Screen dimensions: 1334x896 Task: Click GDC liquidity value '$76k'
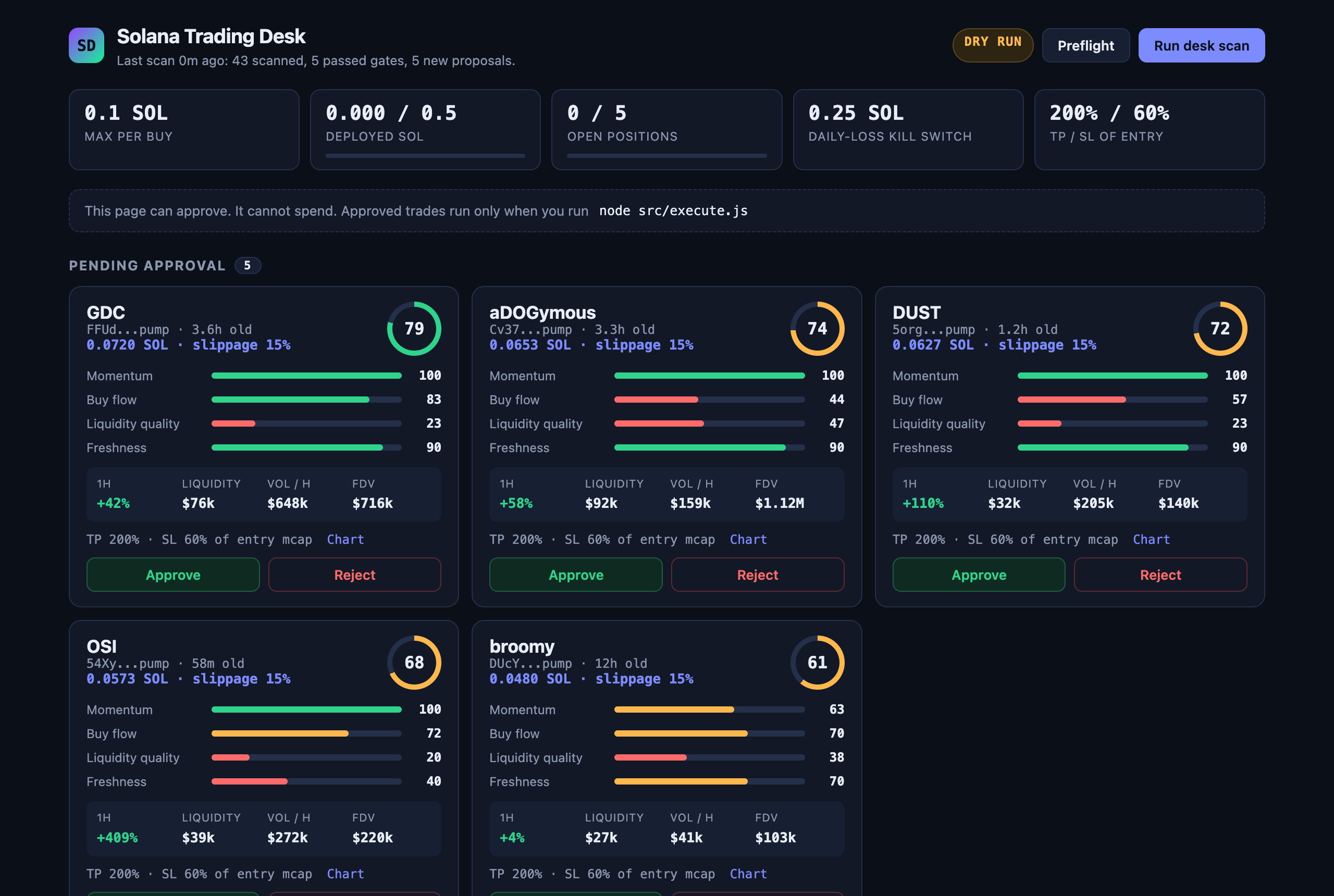pos(199,503)
